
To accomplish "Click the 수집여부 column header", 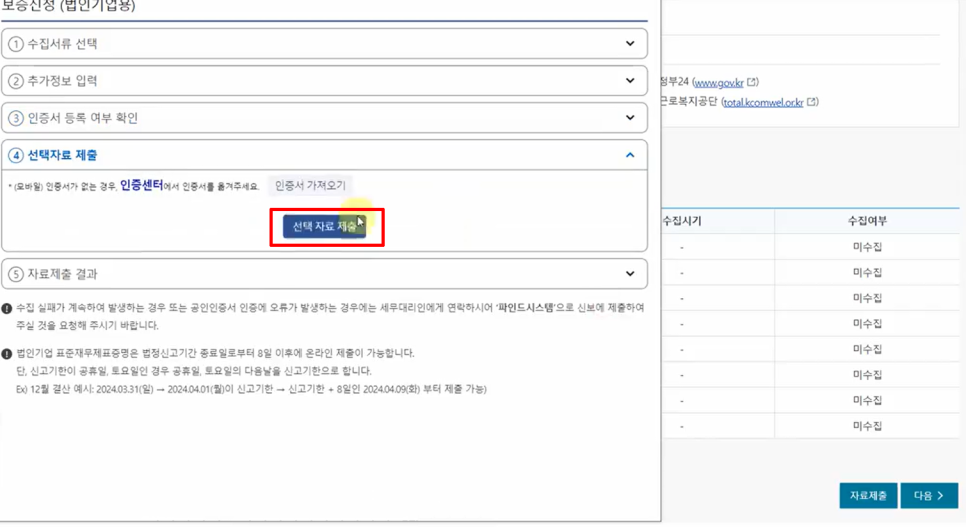I will (867, 221).
